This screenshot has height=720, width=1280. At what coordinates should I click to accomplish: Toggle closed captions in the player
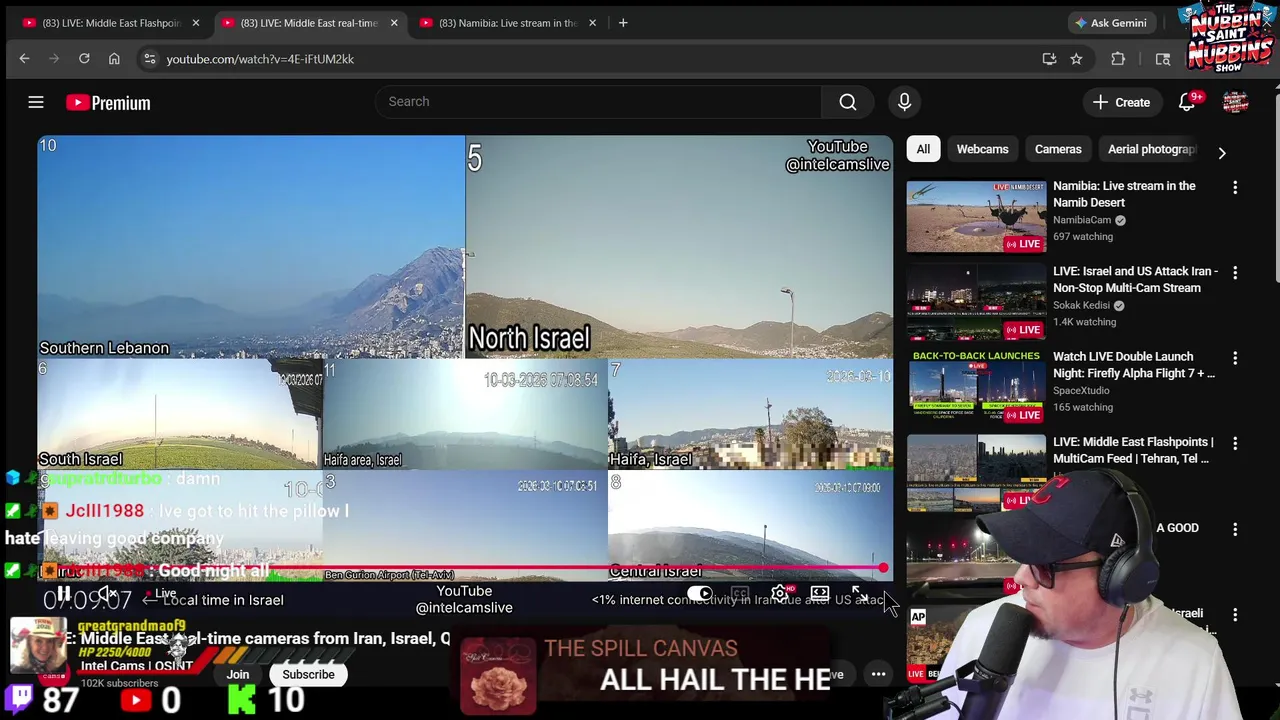coord(740,594)
